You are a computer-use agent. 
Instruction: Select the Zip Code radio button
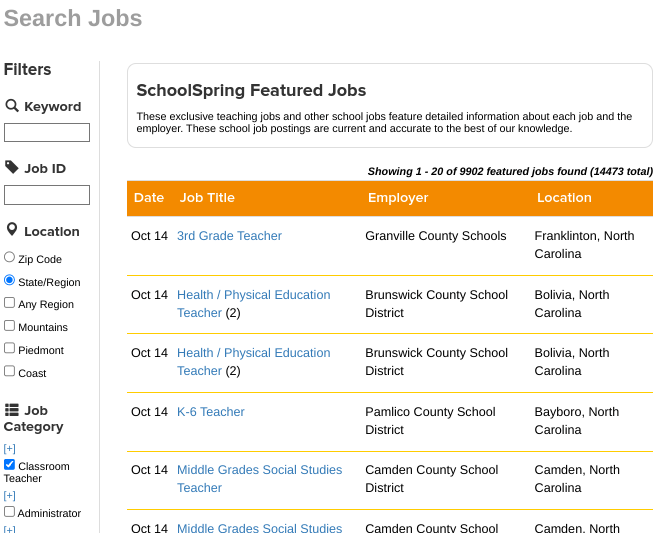[10, 258]
